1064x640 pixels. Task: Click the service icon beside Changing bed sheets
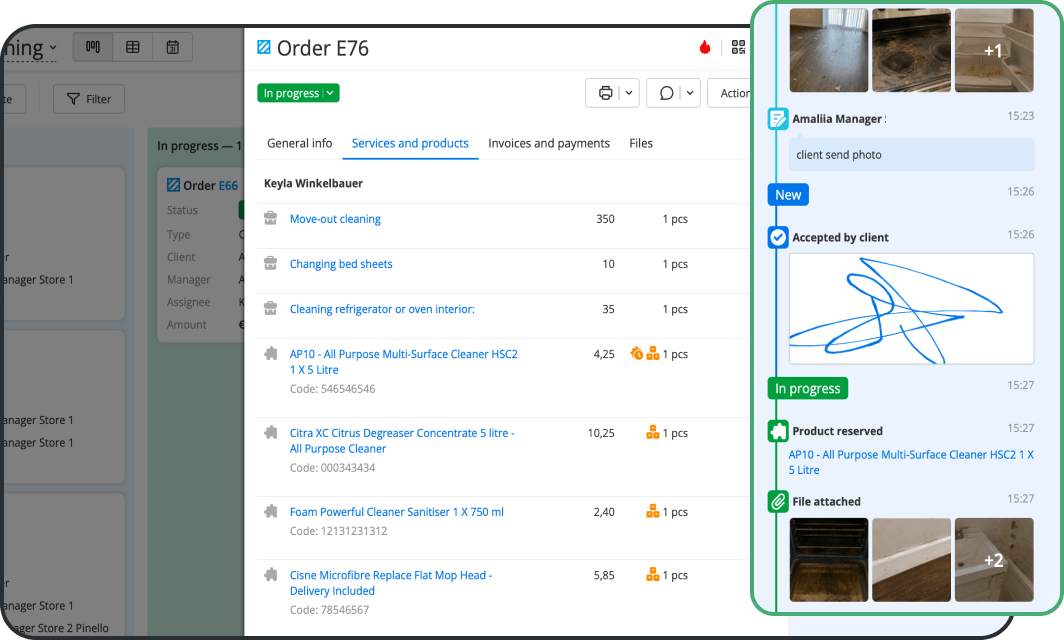tap(270, 263)
